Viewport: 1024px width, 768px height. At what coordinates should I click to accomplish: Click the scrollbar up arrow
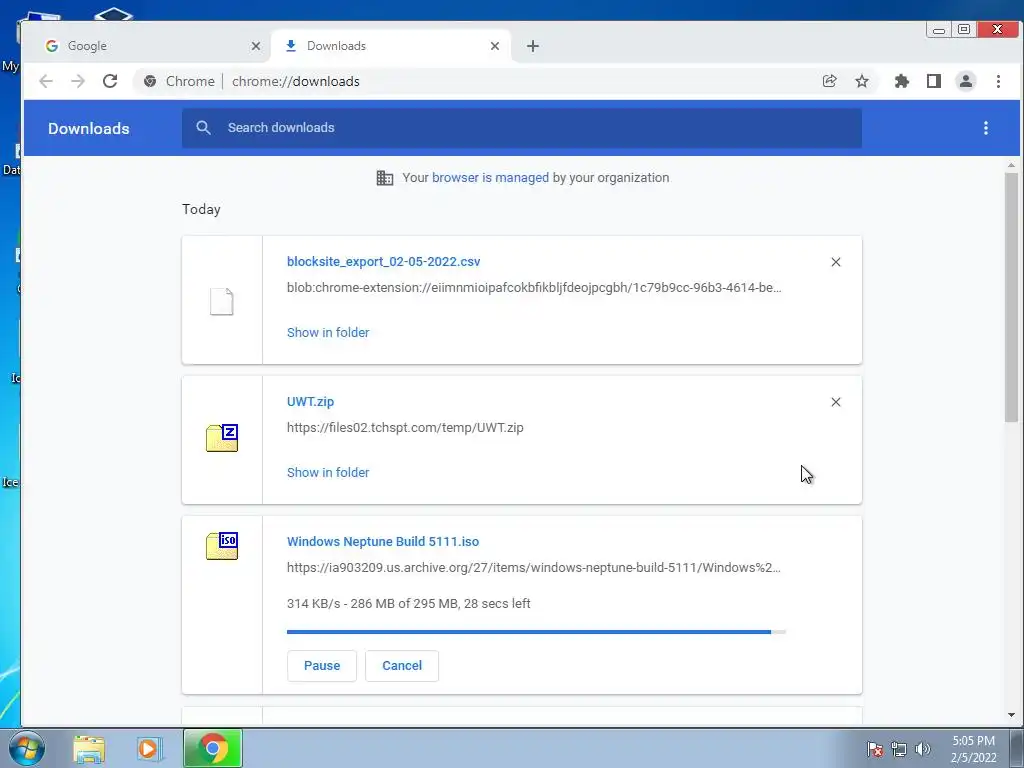pyautogui.click(x=1011, y=165)
